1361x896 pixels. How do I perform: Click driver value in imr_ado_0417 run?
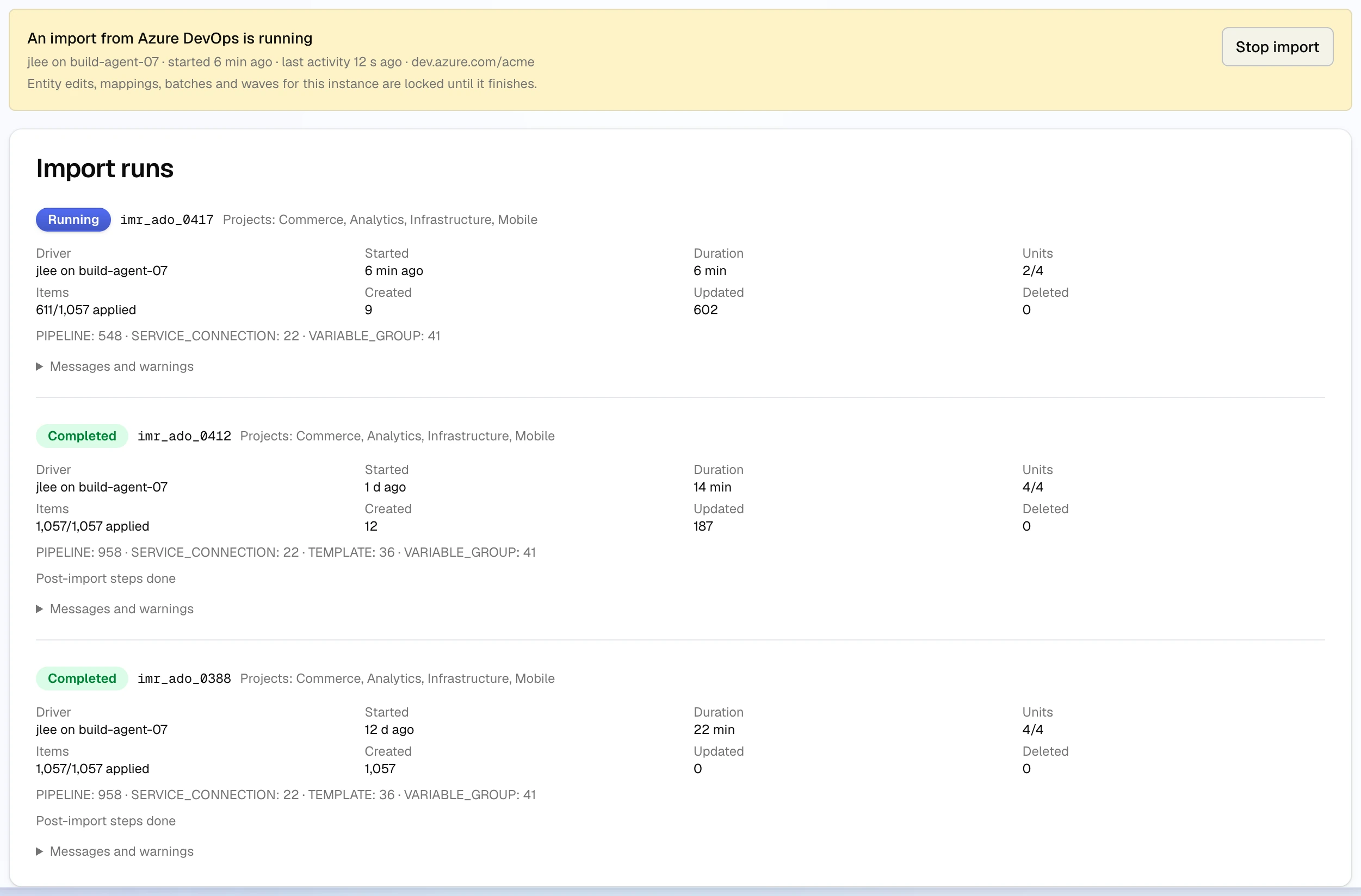point(102,270)
